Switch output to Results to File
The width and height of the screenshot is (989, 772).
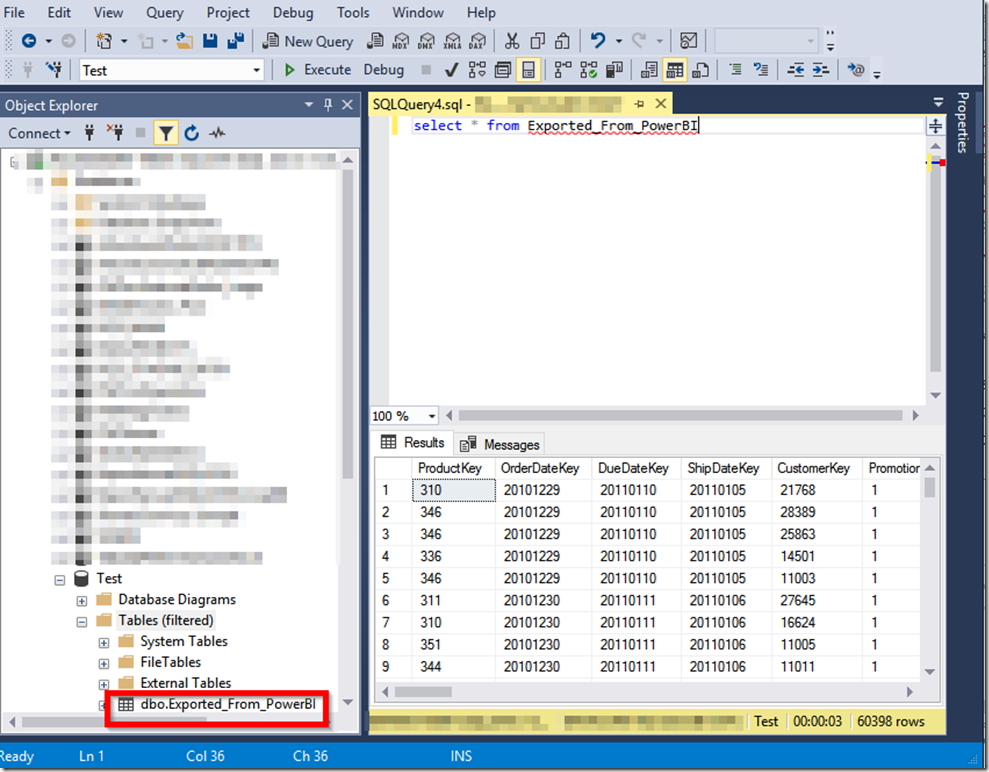(700, 69)
